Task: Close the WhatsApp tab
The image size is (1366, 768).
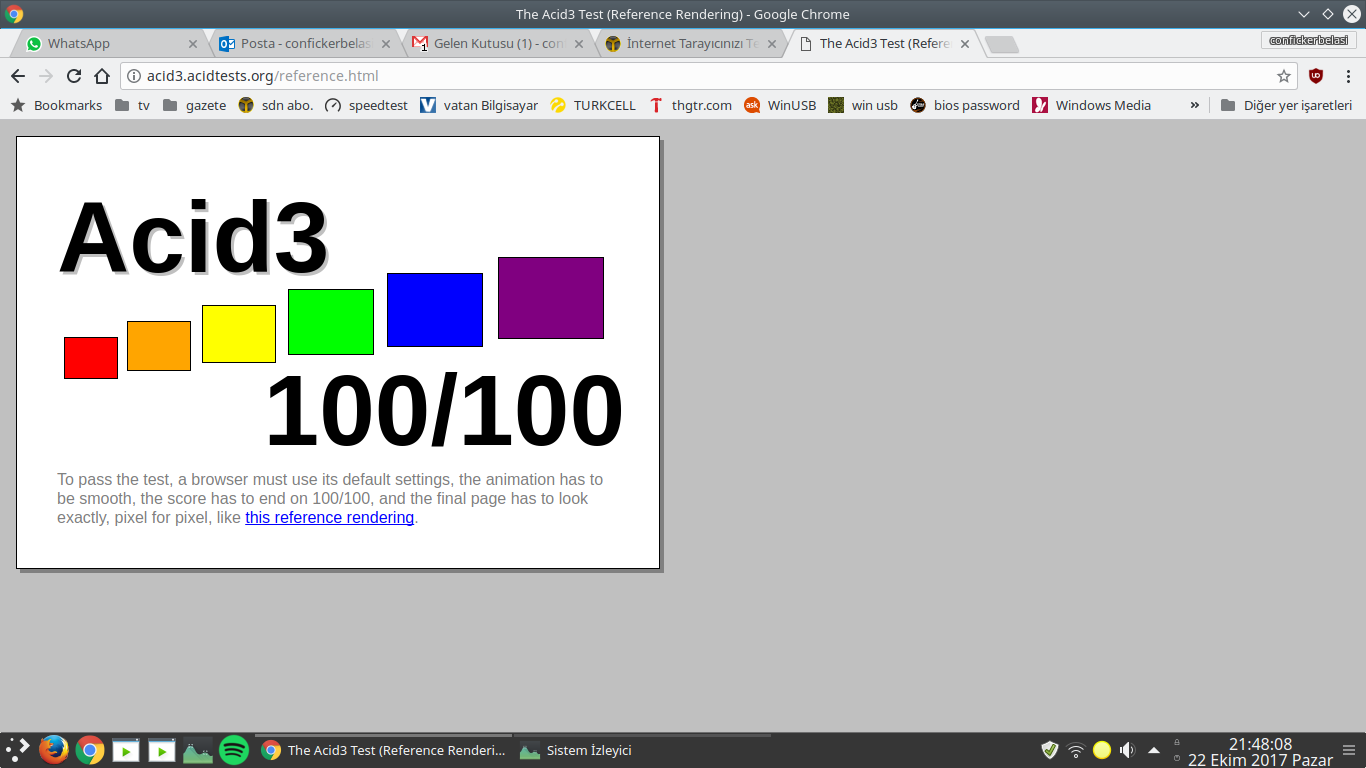Action: (193, 44)
